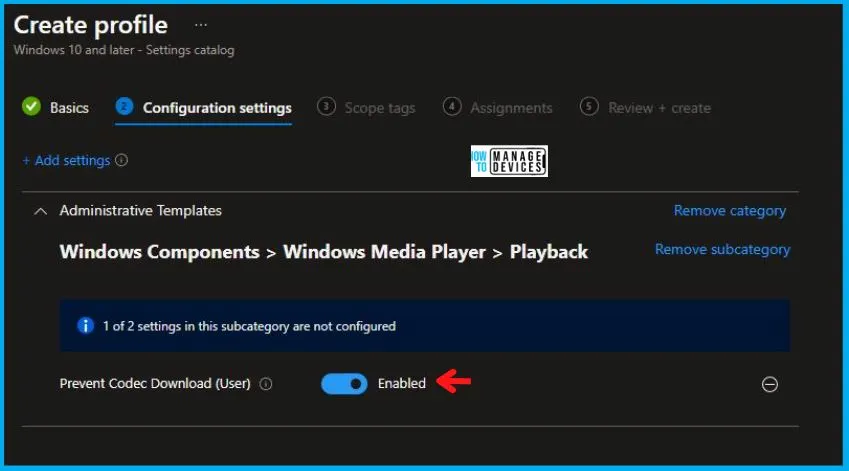
Task: Click Remove category link
Action: pos(729,211)
